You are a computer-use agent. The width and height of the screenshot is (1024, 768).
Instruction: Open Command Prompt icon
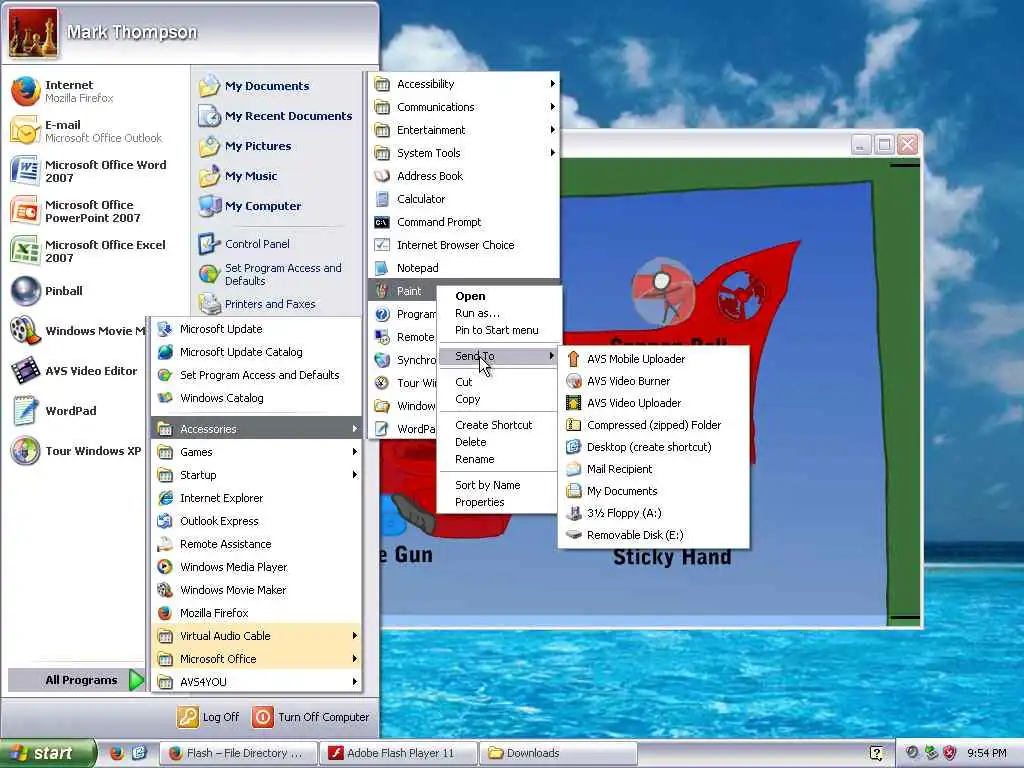(x=382, y=222)
